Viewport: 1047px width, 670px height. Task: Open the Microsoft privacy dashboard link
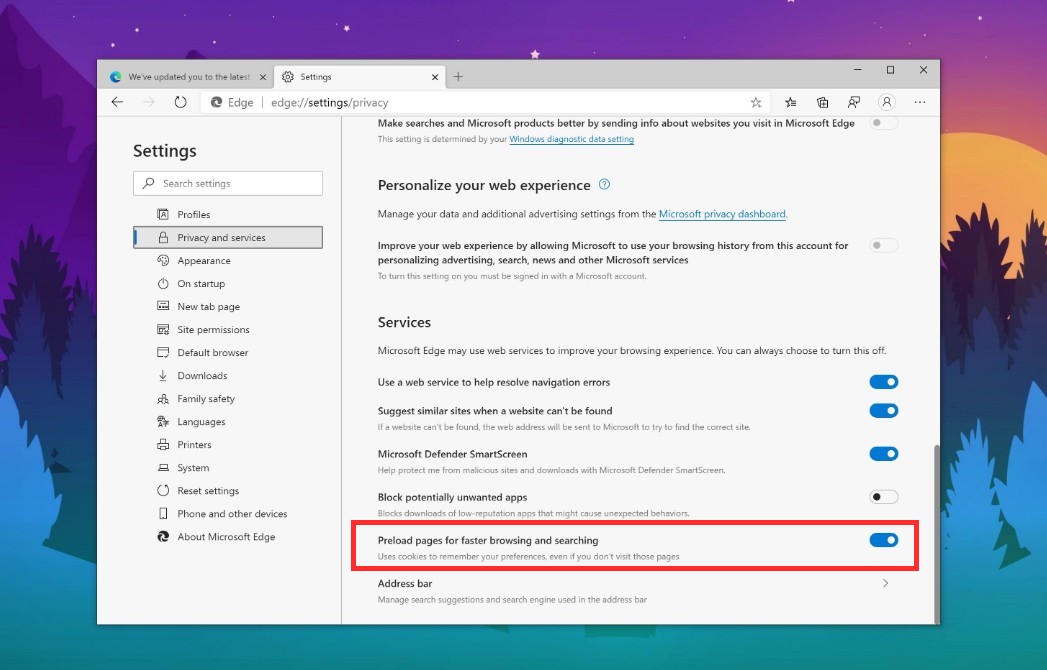pos(722,214)
